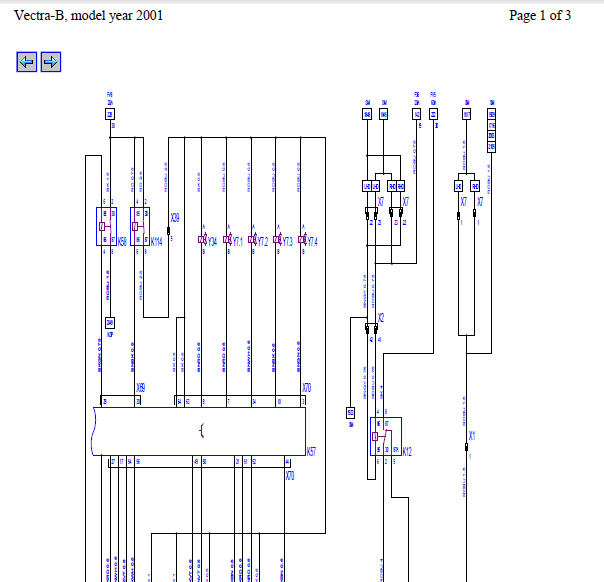Image resolution: width=604 pixels, height=582 pixels.
Task: Click the Y7.4 injector label
Action: tap(312, 242)
